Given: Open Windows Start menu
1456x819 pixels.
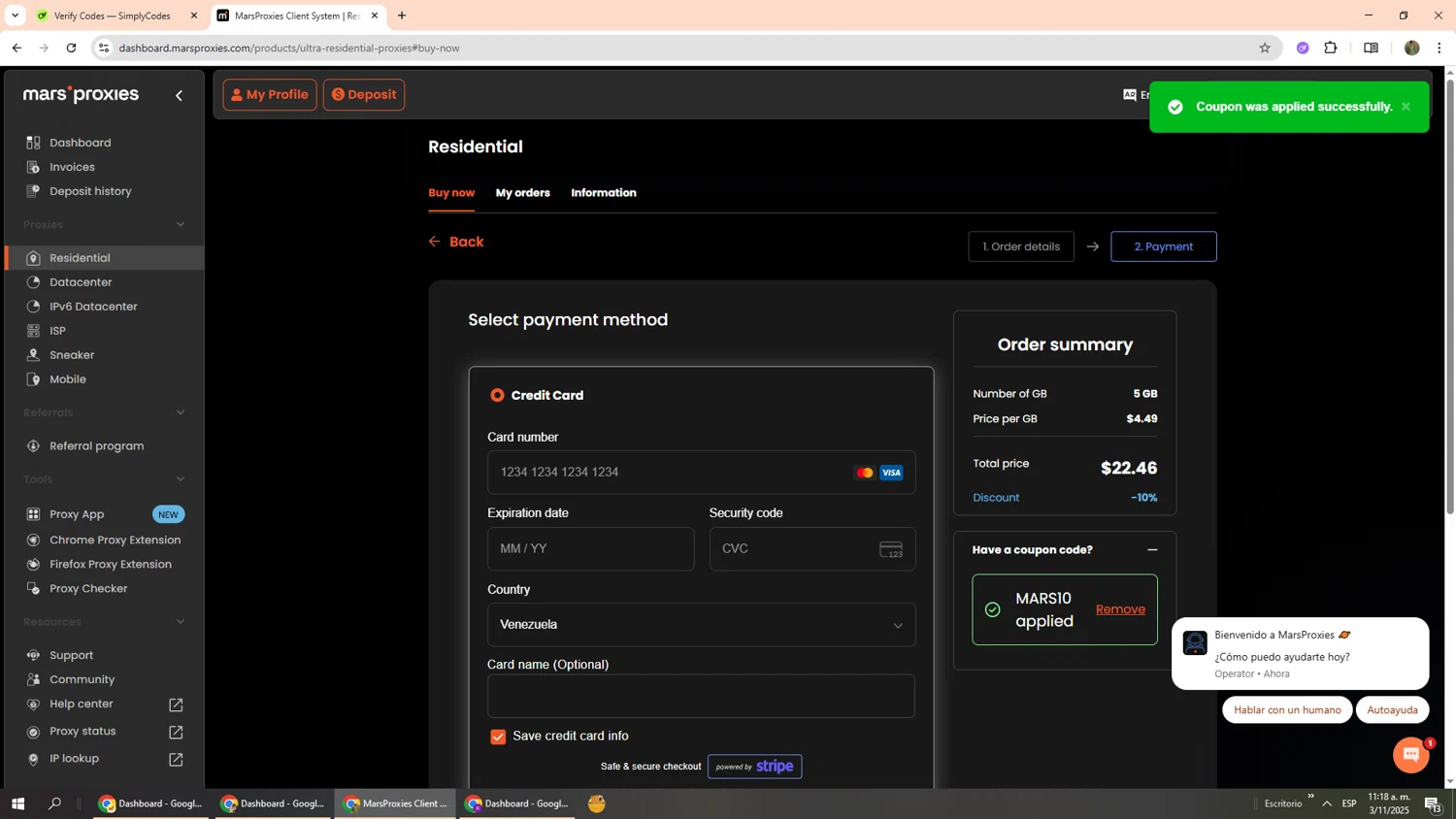Looking at the screenshot, I should (x=17, y=803).
